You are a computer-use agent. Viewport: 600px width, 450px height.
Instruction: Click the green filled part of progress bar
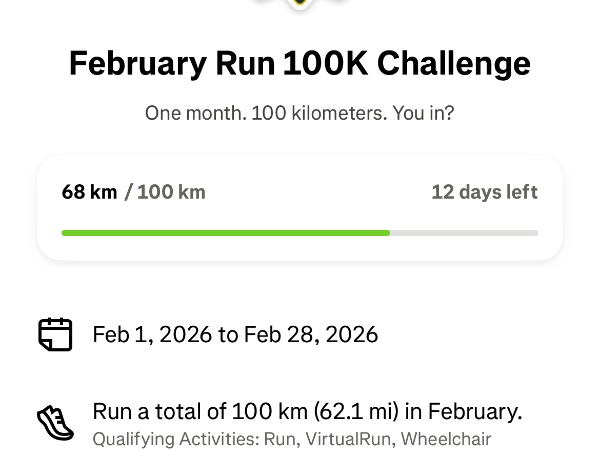[x=225, y=233]
